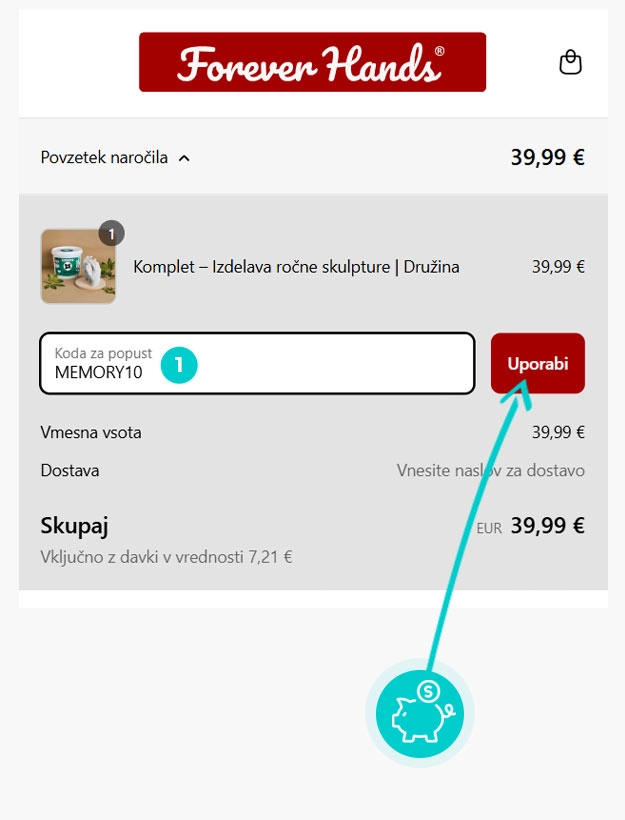Open the shopping bag cart icon
The width and height of the screenshot is (625, 820).
pyautogui.click(x=570, y=62)
